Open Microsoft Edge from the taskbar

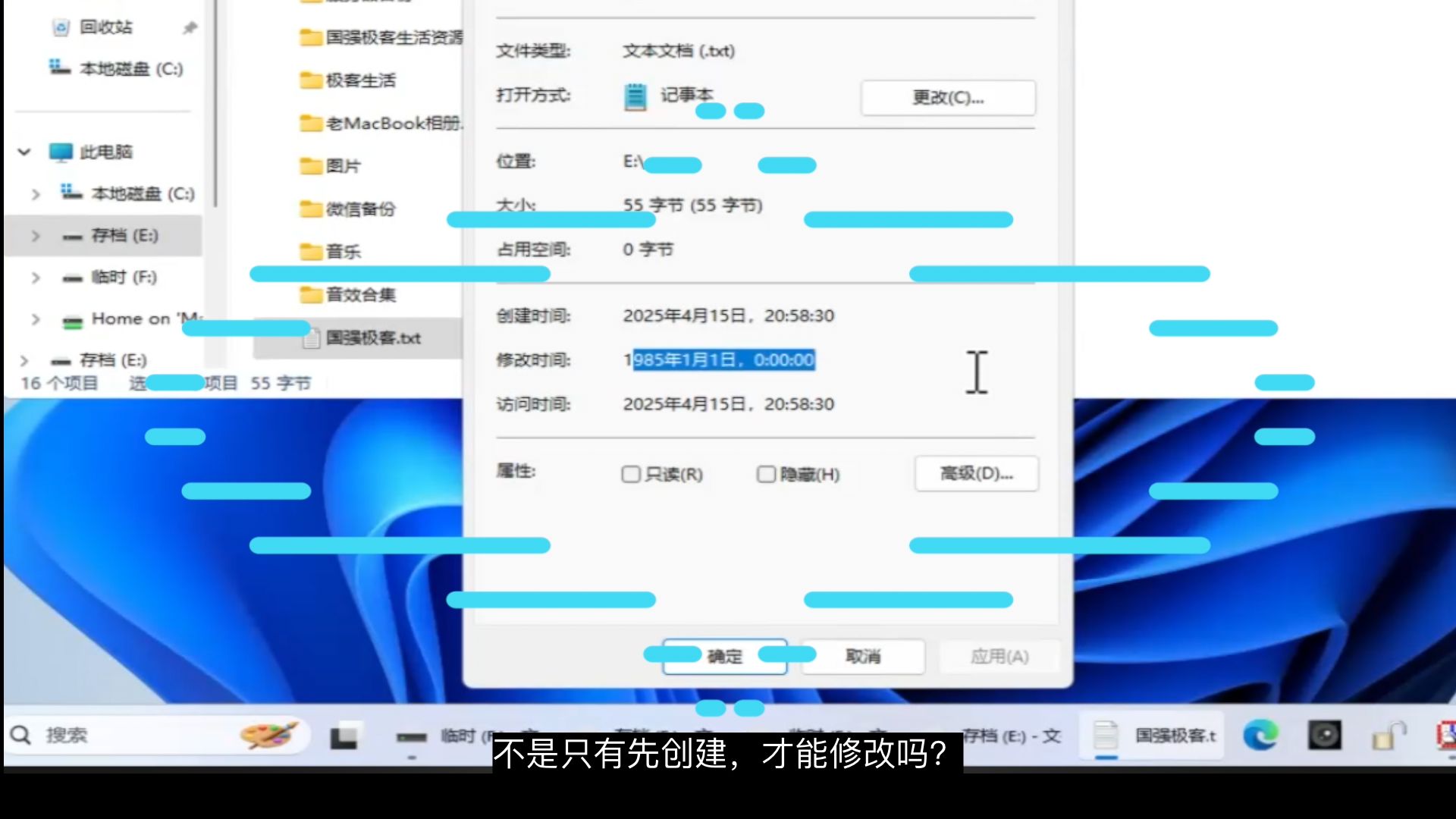pos(1260,735)
